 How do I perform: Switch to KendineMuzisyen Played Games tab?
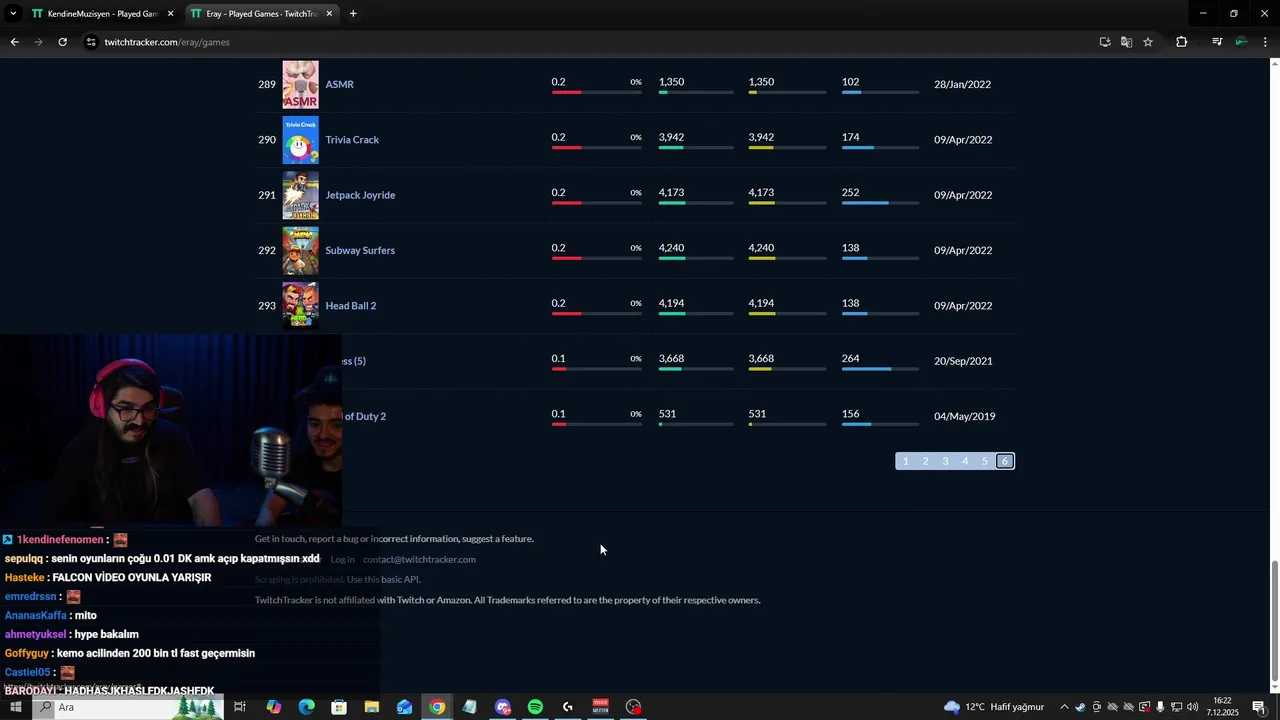click(x=103, y=14)
